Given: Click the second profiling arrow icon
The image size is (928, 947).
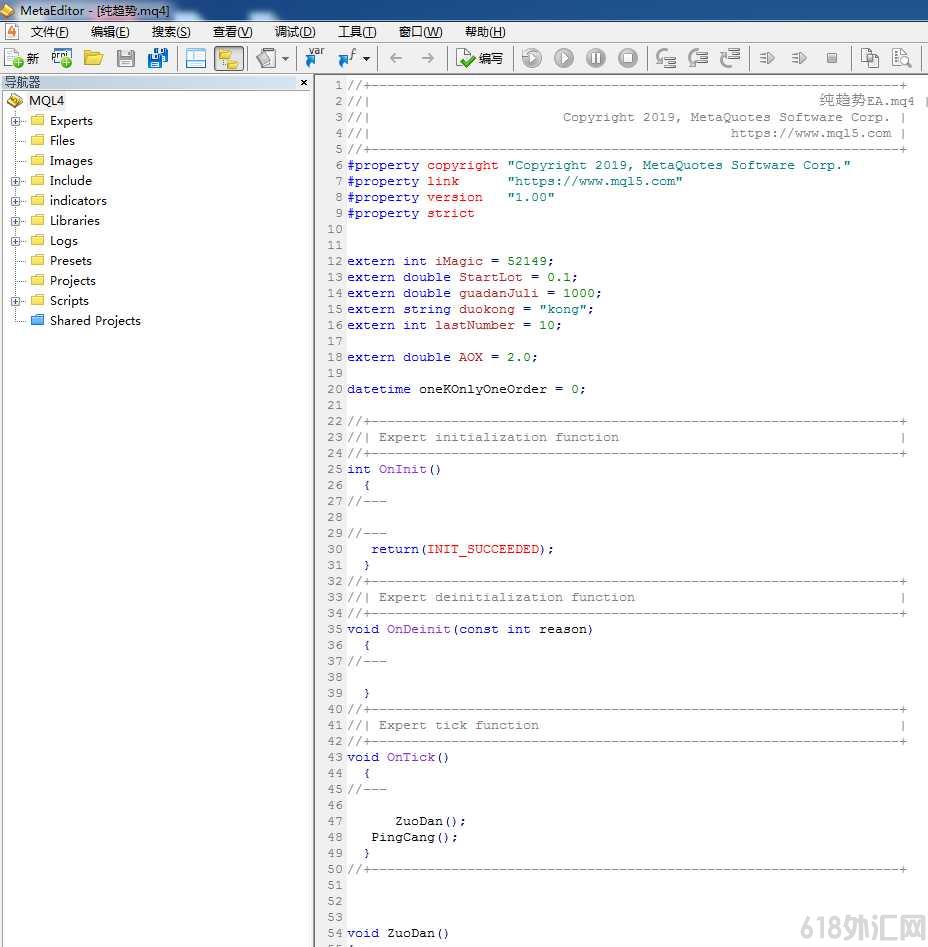Looking at the screenshot, I should 799,58.
